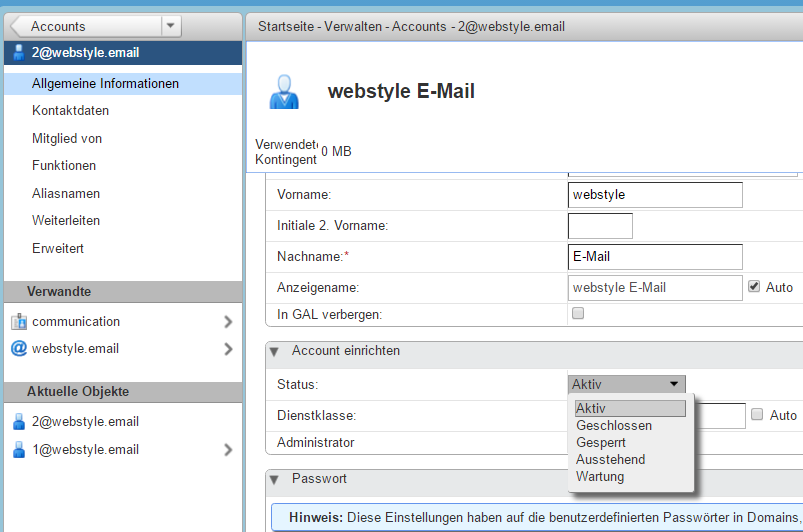
Task: Go to Aliasnamen settings page
Action: 66,193
